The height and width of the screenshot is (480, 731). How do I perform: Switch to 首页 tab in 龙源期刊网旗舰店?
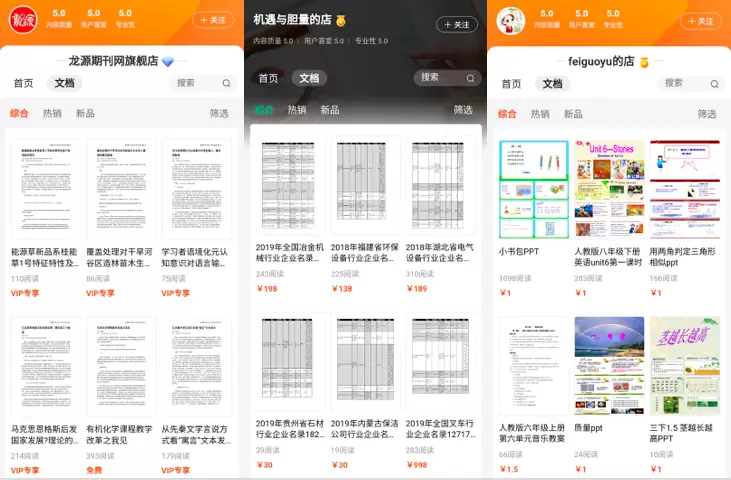23,84
